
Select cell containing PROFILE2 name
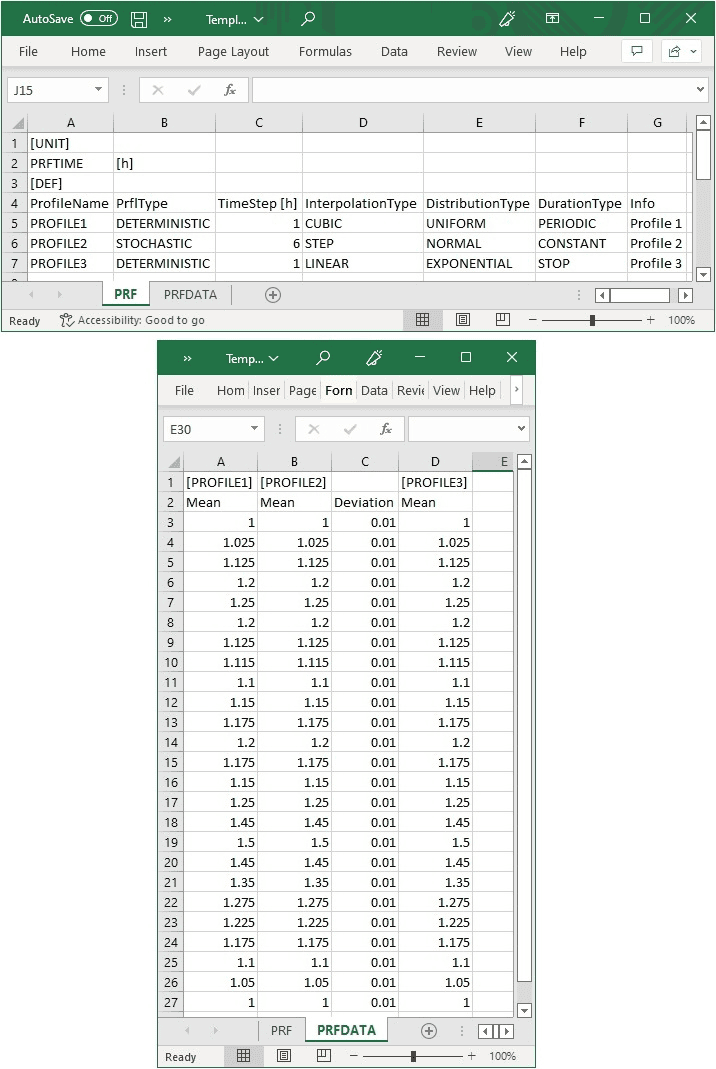pos(59,244)
